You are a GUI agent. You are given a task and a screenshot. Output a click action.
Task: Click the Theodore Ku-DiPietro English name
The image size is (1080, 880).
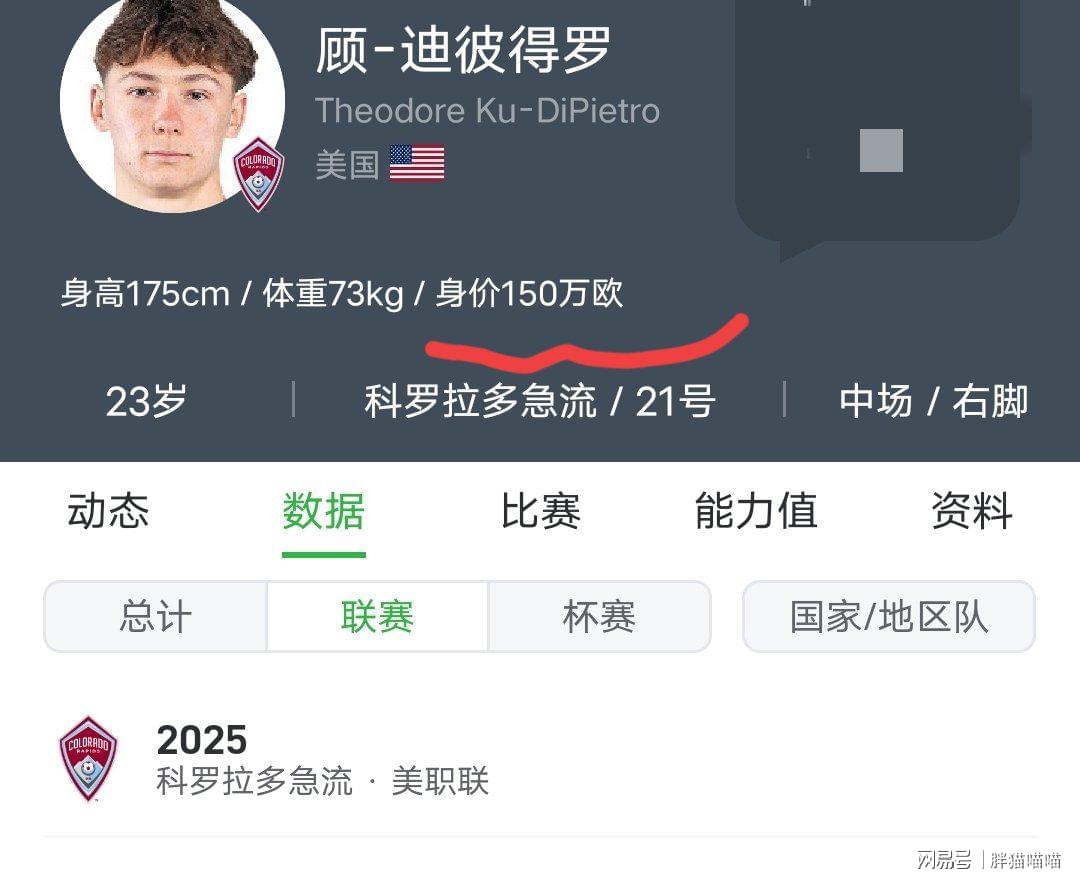(488, 111)
